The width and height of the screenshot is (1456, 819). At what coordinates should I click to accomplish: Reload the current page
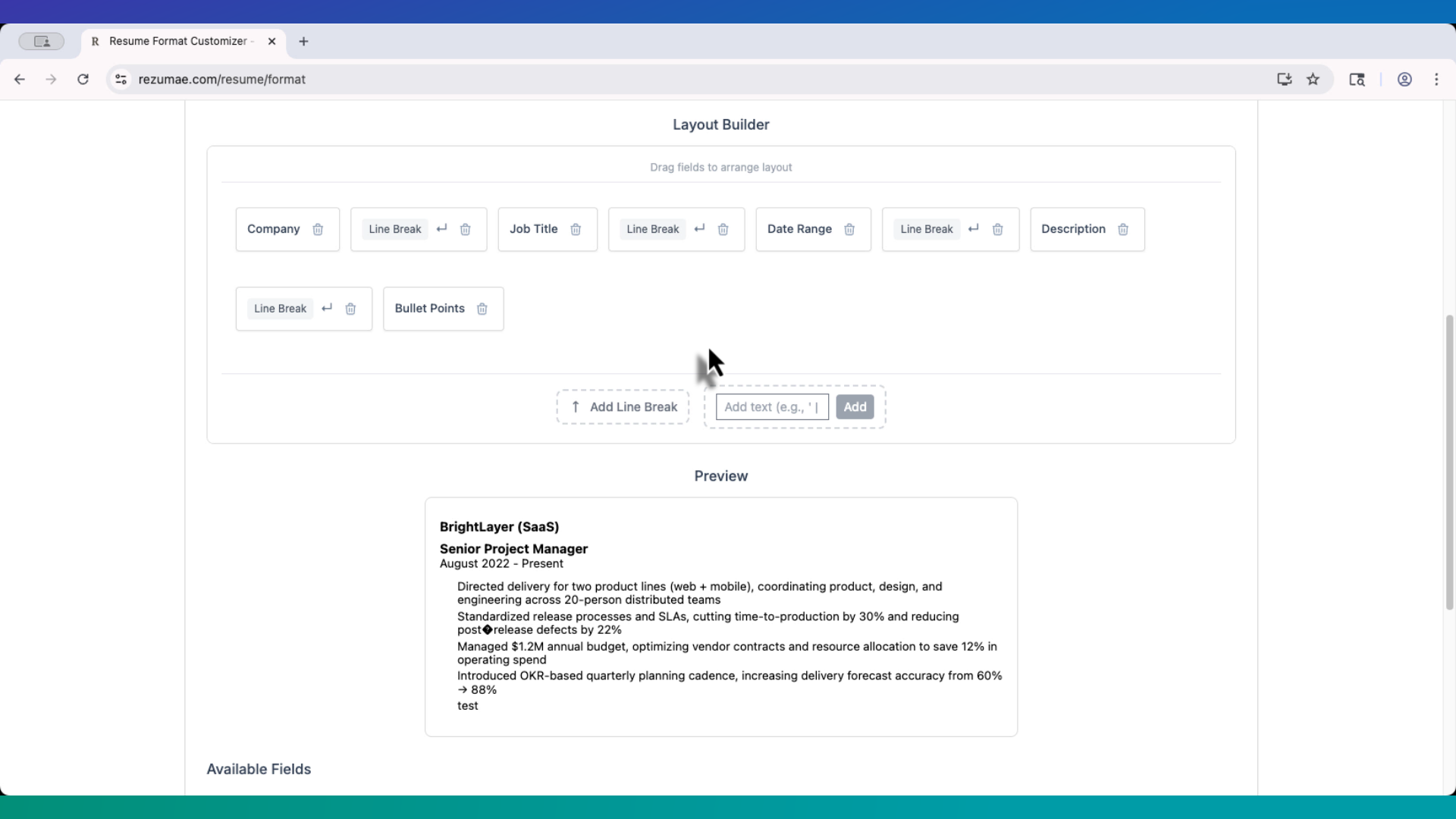pyautogui.click(x=83, y=79)
